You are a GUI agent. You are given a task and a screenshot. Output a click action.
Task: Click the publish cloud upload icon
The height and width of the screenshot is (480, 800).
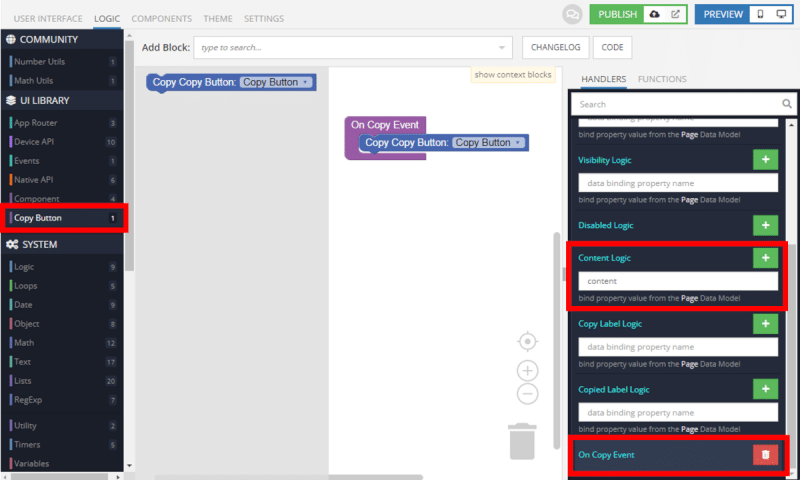tap(654, 14)
